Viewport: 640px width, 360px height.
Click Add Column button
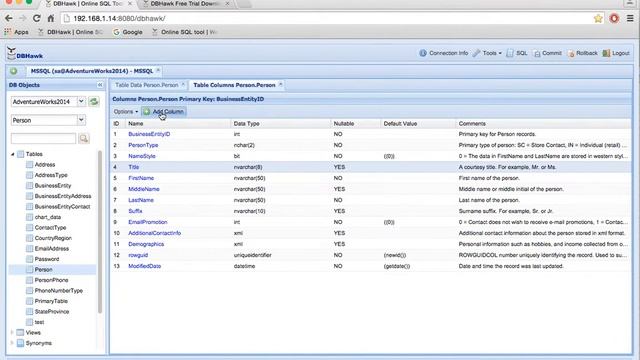coord(164,111)
